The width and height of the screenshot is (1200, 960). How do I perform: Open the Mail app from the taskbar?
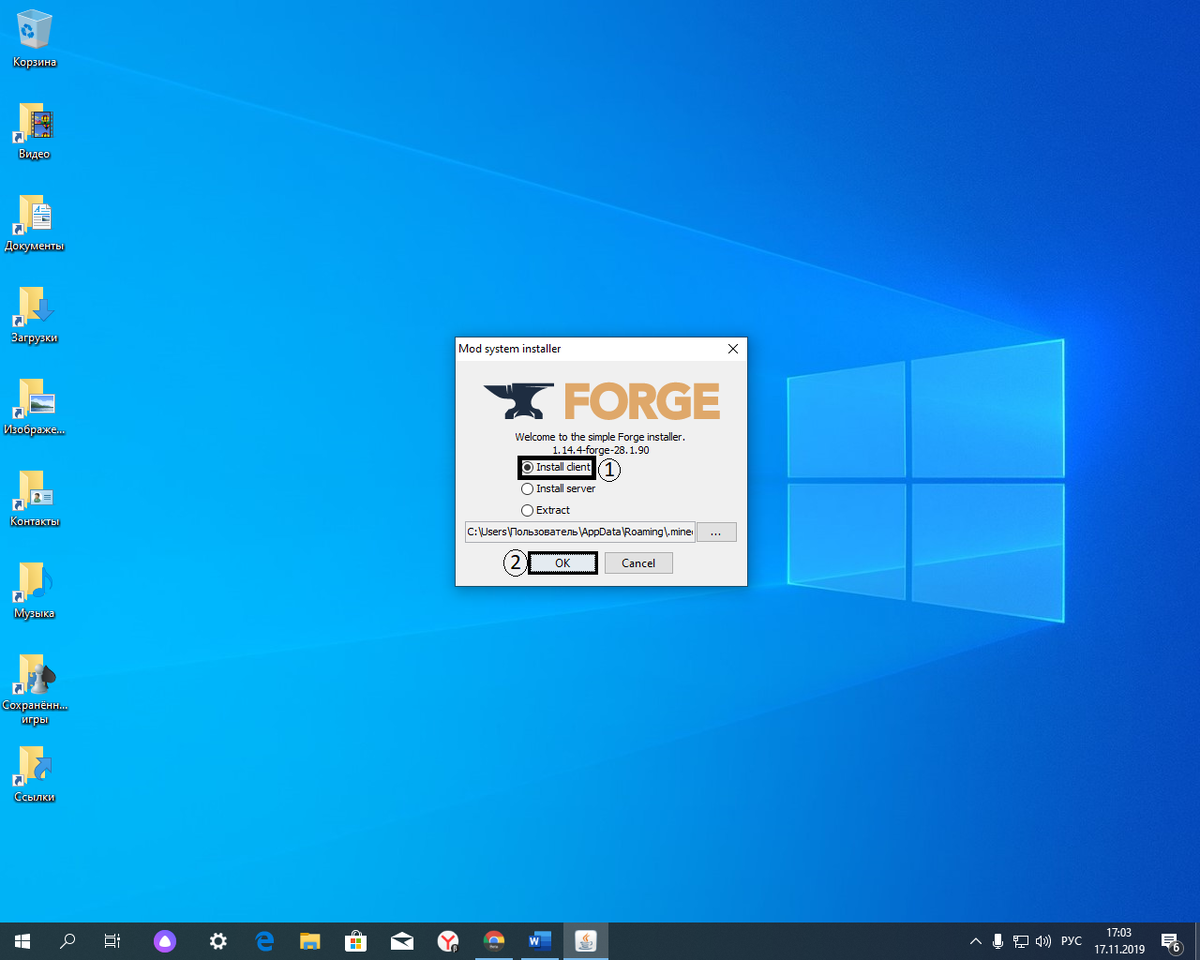[x=402, y=941]
